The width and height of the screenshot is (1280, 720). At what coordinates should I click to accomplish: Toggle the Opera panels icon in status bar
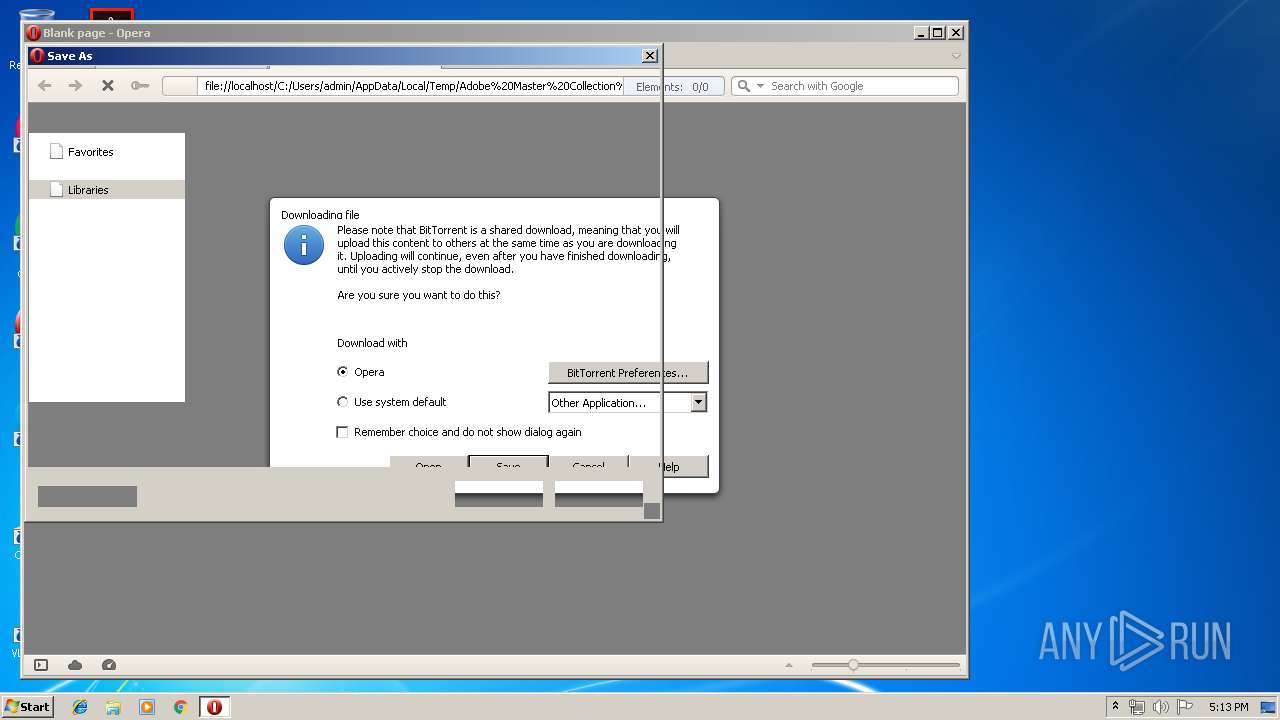(x=41, y=665)
